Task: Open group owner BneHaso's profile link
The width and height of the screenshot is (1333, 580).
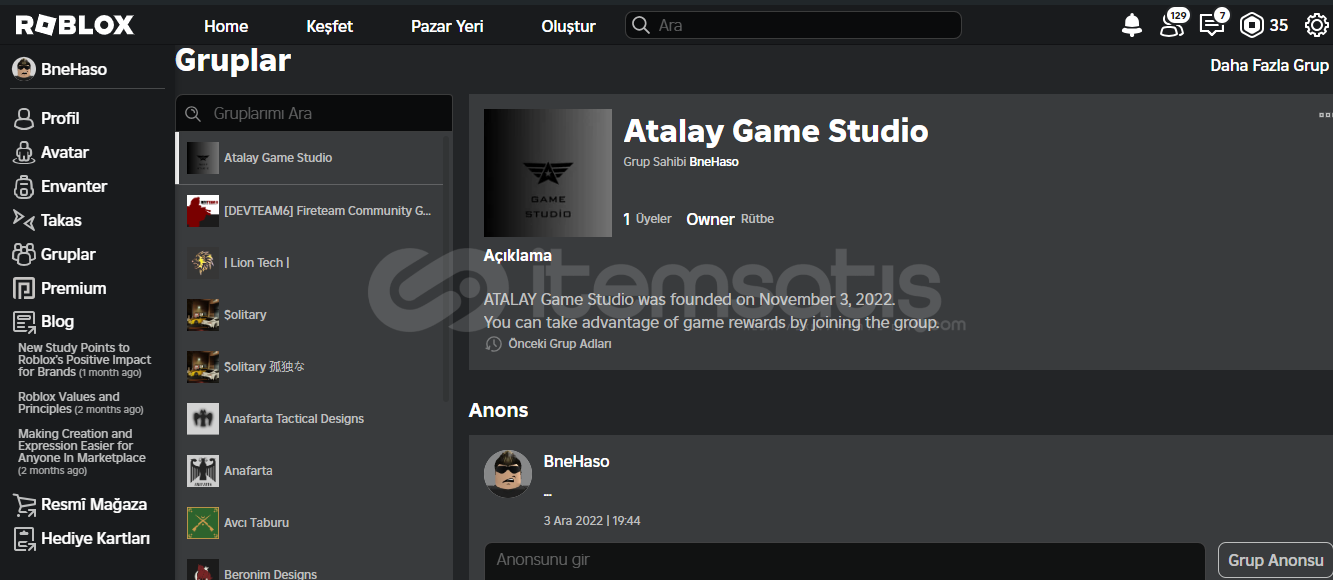Action: 714,161
